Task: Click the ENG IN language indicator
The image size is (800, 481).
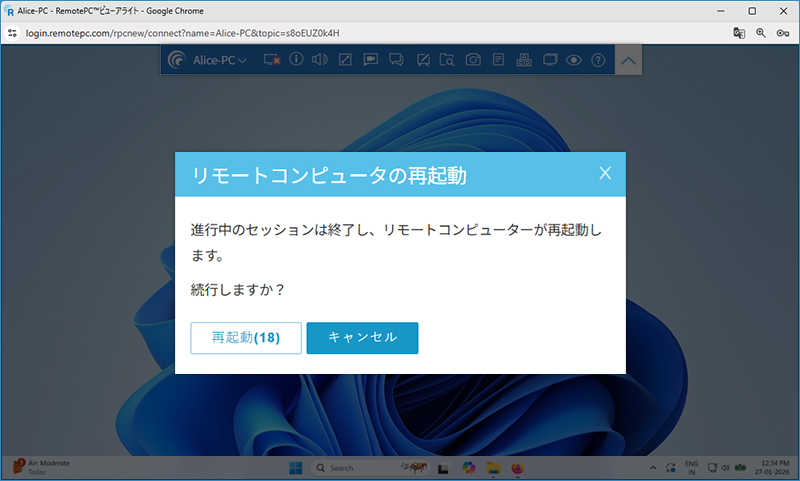Action: coord(691,468)
